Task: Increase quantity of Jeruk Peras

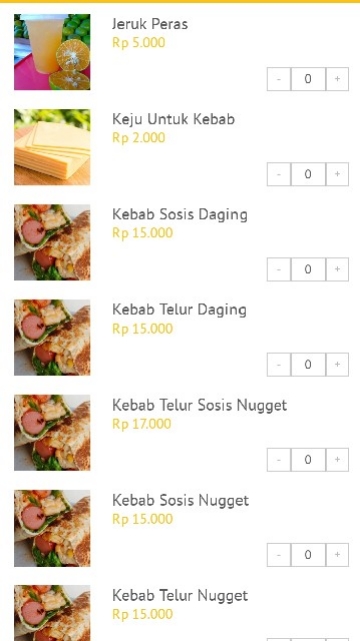Action: pyautogui.click(x=337, y=79)
